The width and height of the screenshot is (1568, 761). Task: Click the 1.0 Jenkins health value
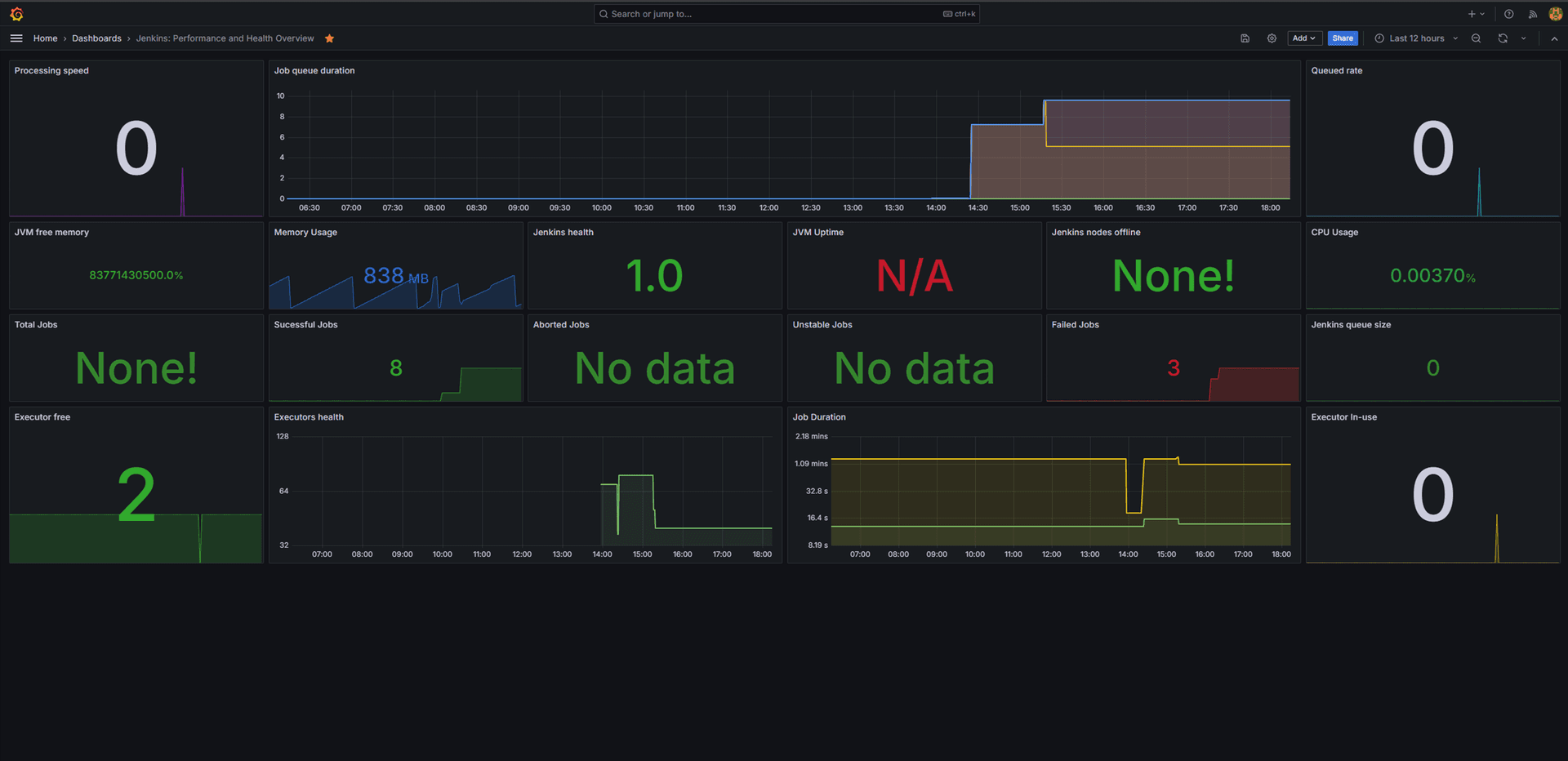coord(654,276)
